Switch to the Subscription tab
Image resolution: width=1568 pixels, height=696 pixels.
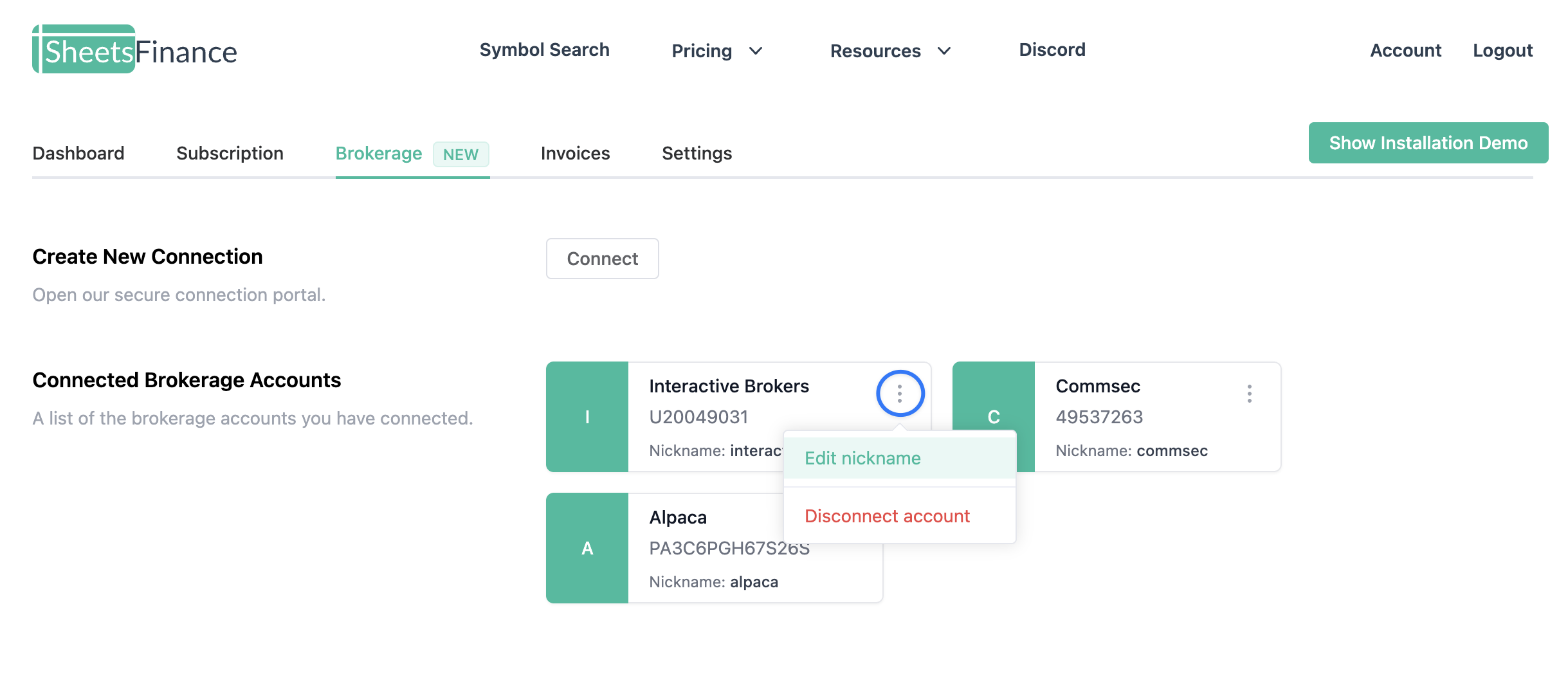point(230,153)
